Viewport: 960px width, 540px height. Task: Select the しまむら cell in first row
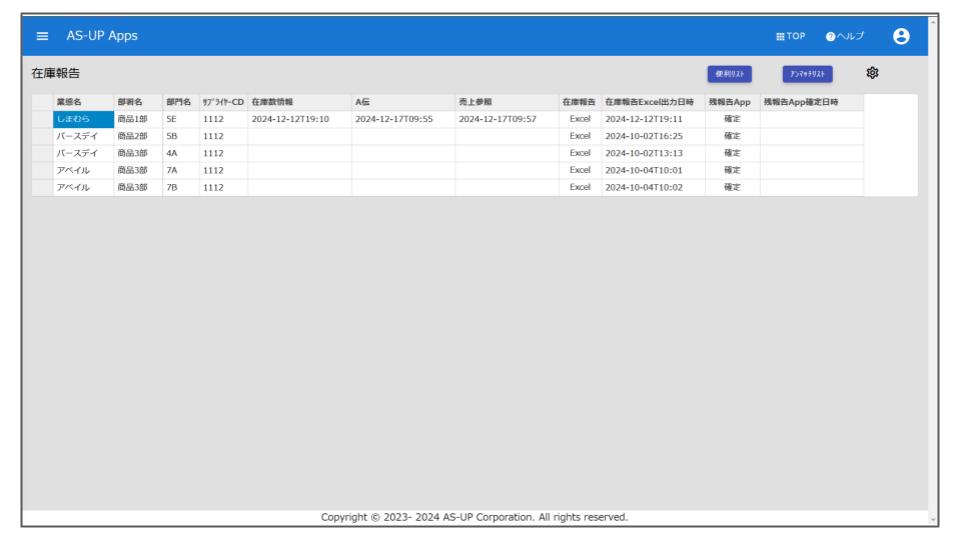82,119
